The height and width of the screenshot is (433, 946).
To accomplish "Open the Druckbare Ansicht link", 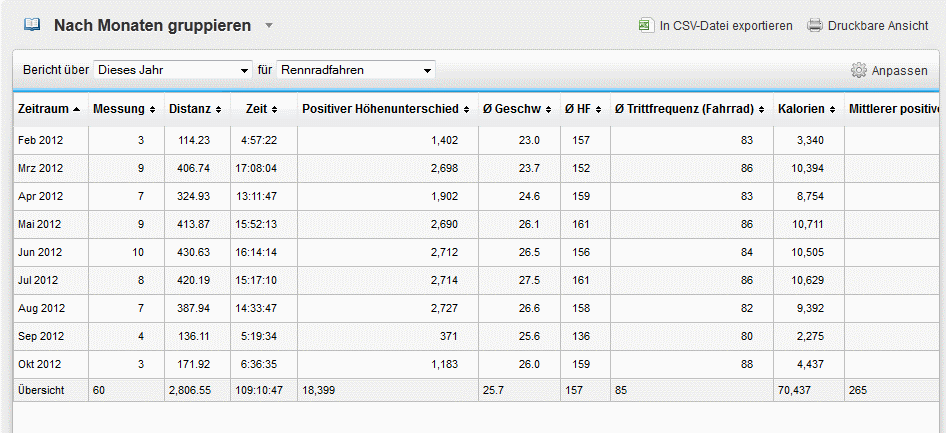I will tap(877, 26).
